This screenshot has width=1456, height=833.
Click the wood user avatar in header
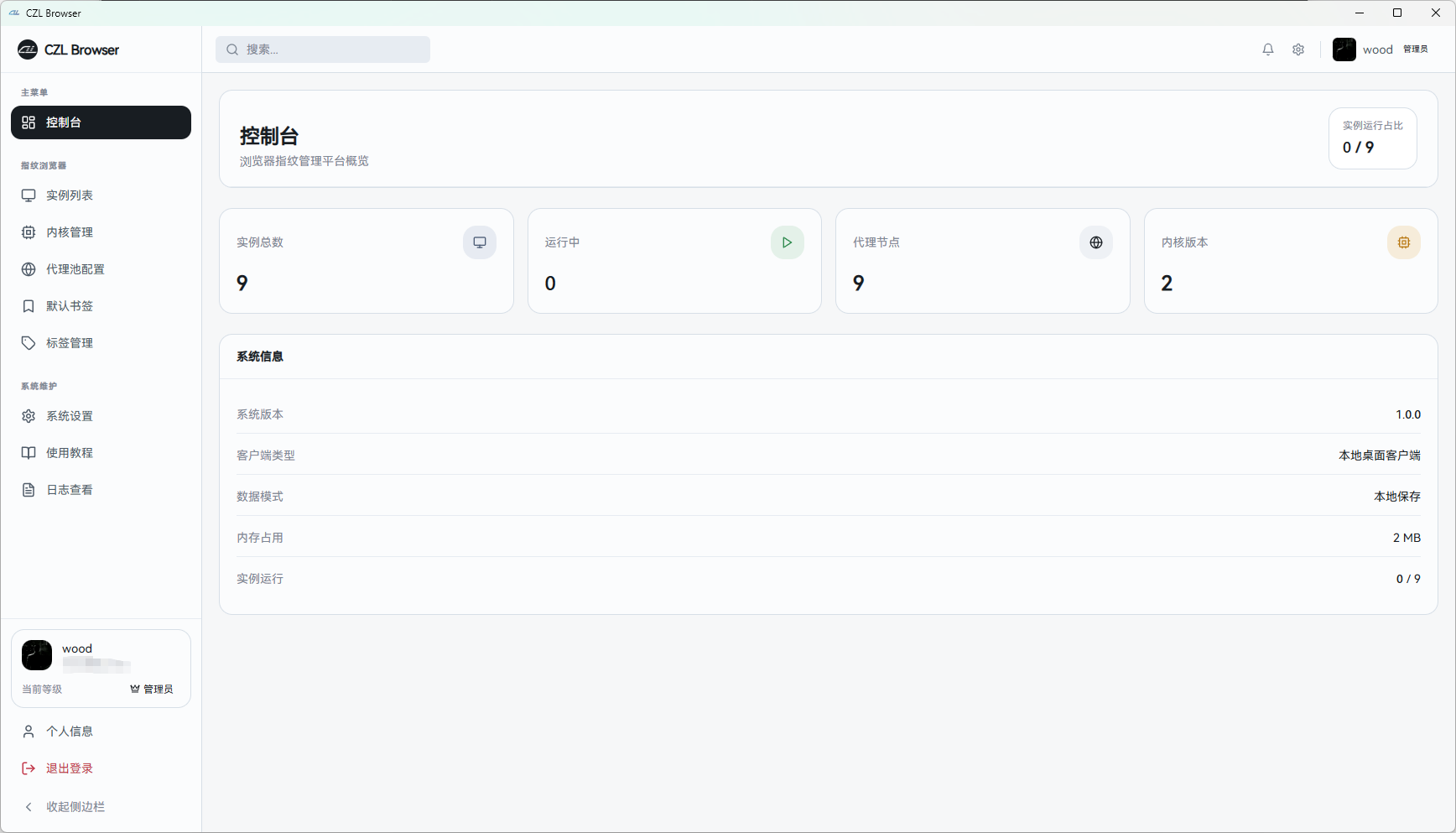(x=1344, y=49)
